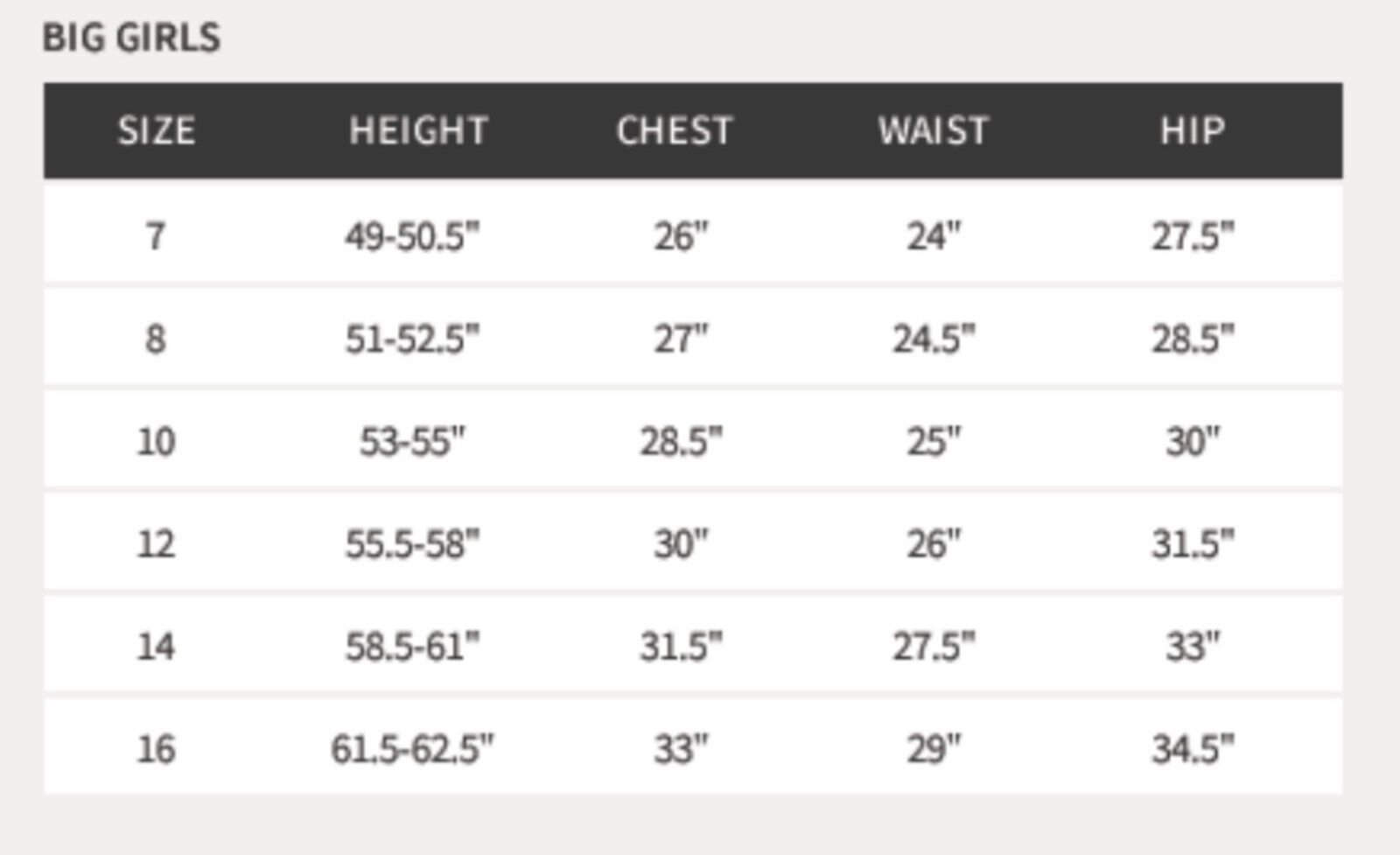Click the 34.5" hip measurement
The height and width of the screenshot is (855, 1400).
[x=1193, y=749]
